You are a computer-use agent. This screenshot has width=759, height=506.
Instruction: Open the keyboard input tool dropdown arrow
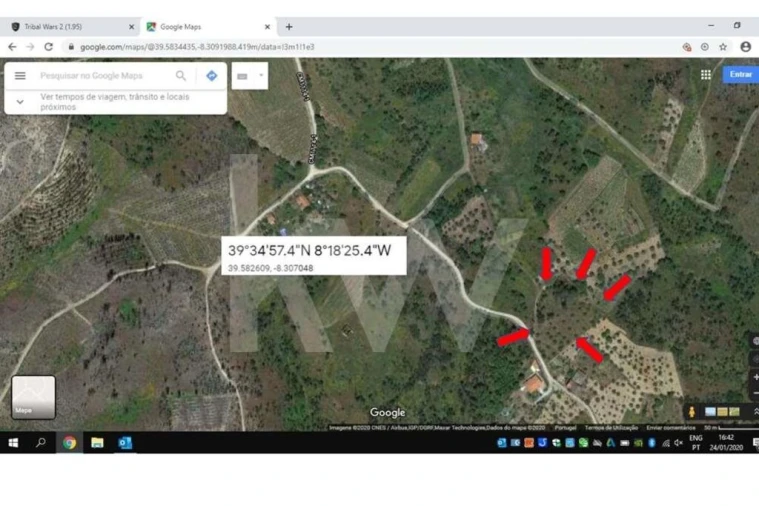(261, 75)
